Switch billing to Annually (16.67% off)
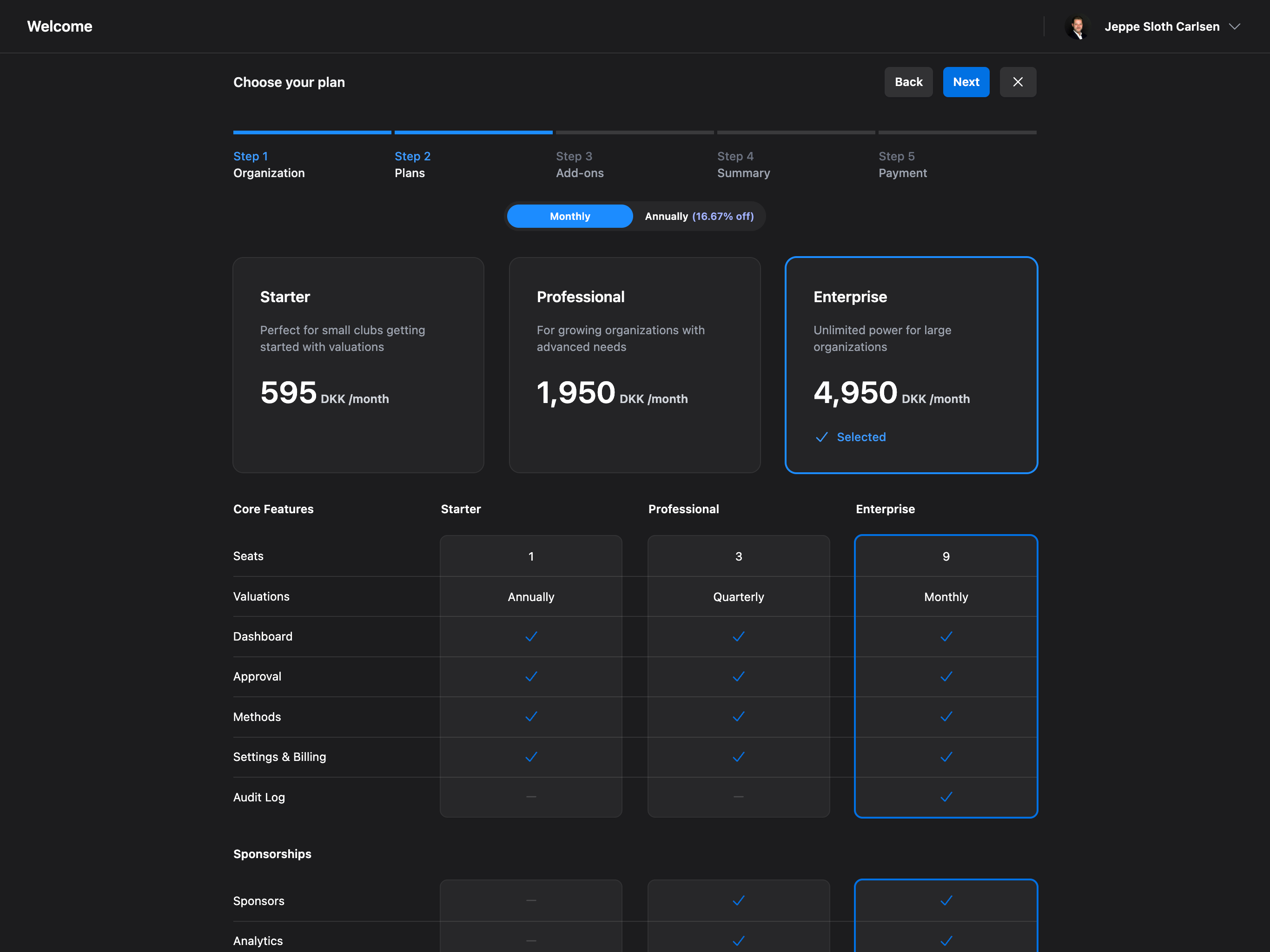This screenshot has width=1270, height=952. [x=699, y=217]
